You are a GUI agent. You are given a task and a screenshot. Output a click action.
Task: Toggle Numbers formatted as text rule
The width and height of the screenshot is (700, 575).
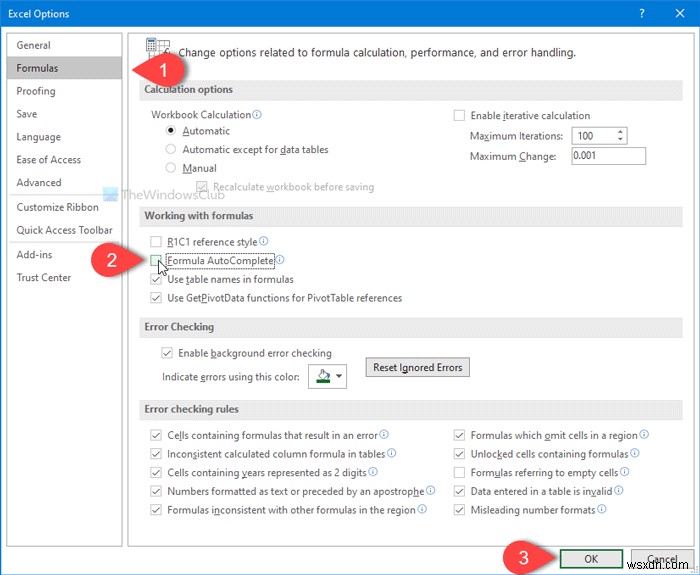point(155,491)
